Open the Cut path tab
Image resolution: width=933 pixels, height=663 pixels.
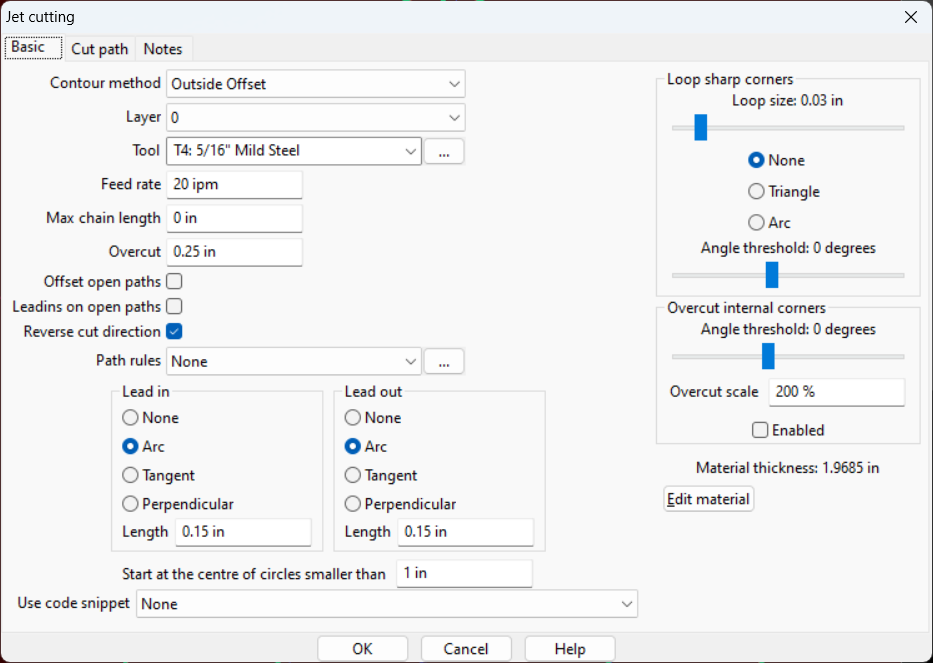[99, 49]
